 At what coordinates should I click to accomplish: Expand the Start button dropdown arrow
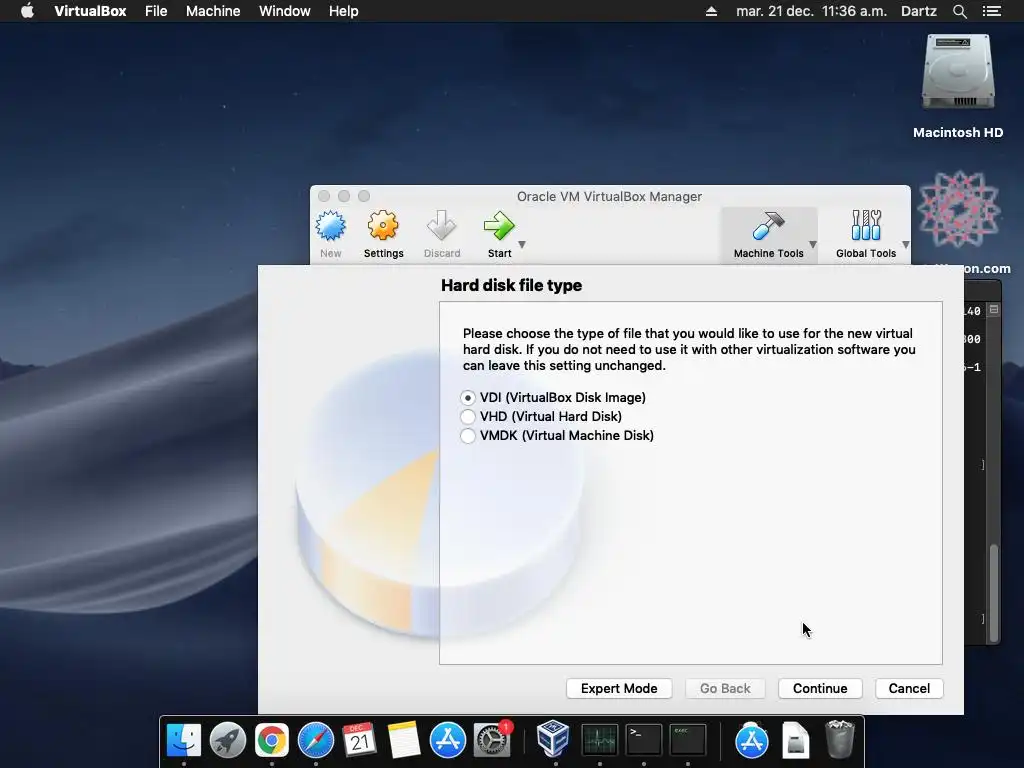pos(522,245)
